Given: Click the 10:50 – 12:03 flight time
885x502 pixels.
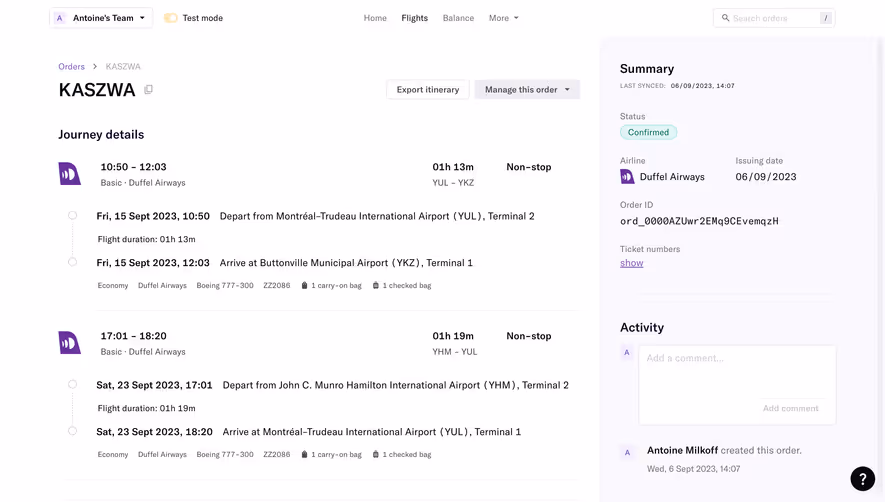Looking at the screenshot, I should [x=133, y=167].
